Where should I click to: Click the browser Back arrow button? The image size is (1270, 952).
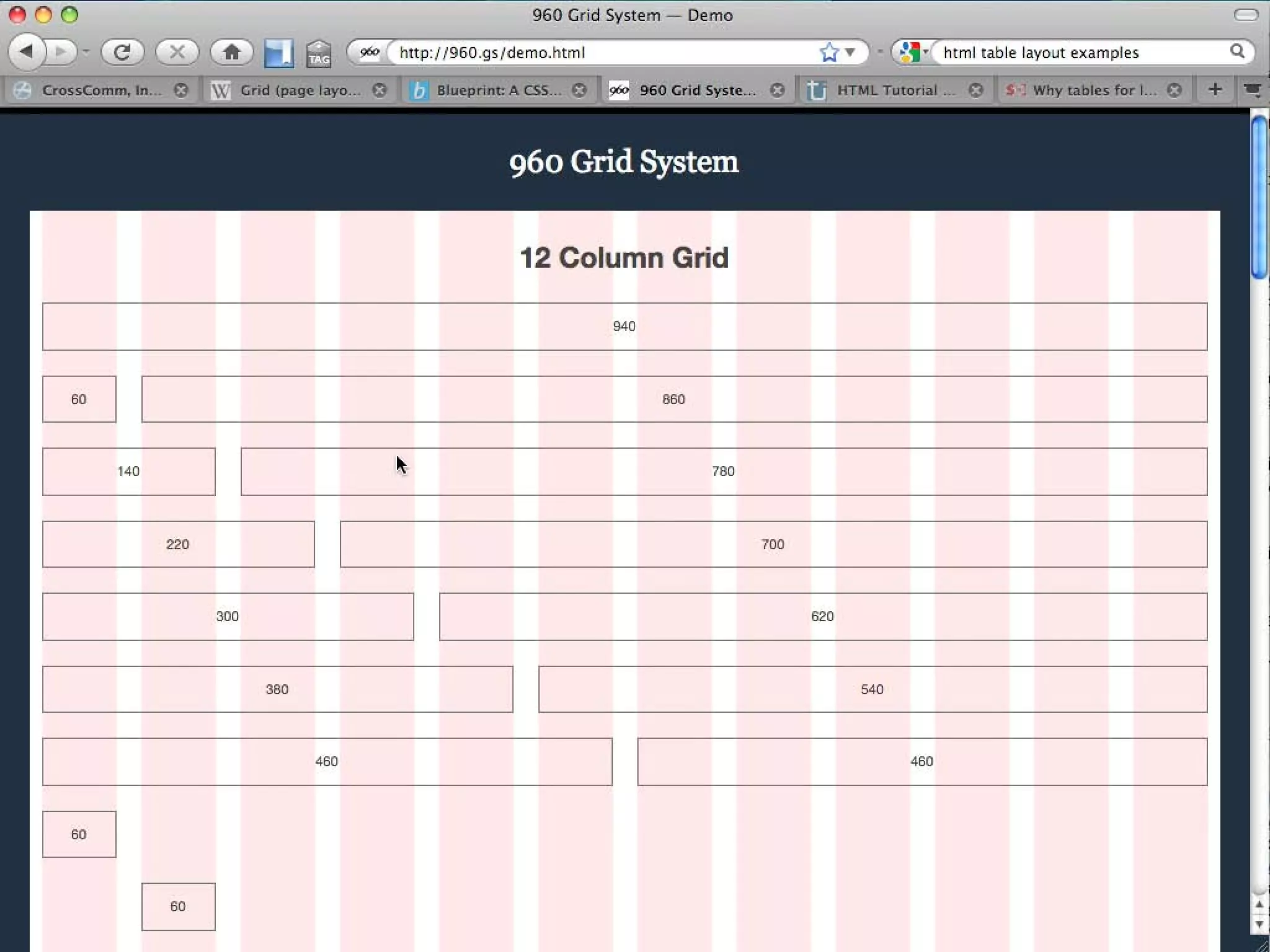coord(26,52)
